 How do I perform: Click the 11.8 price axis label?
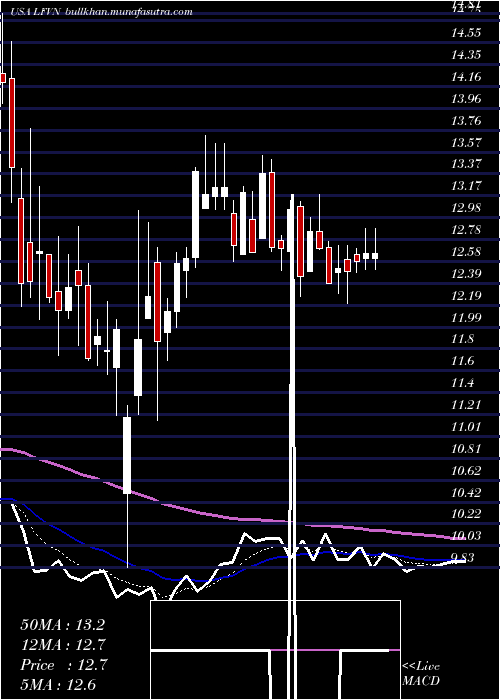462,339
